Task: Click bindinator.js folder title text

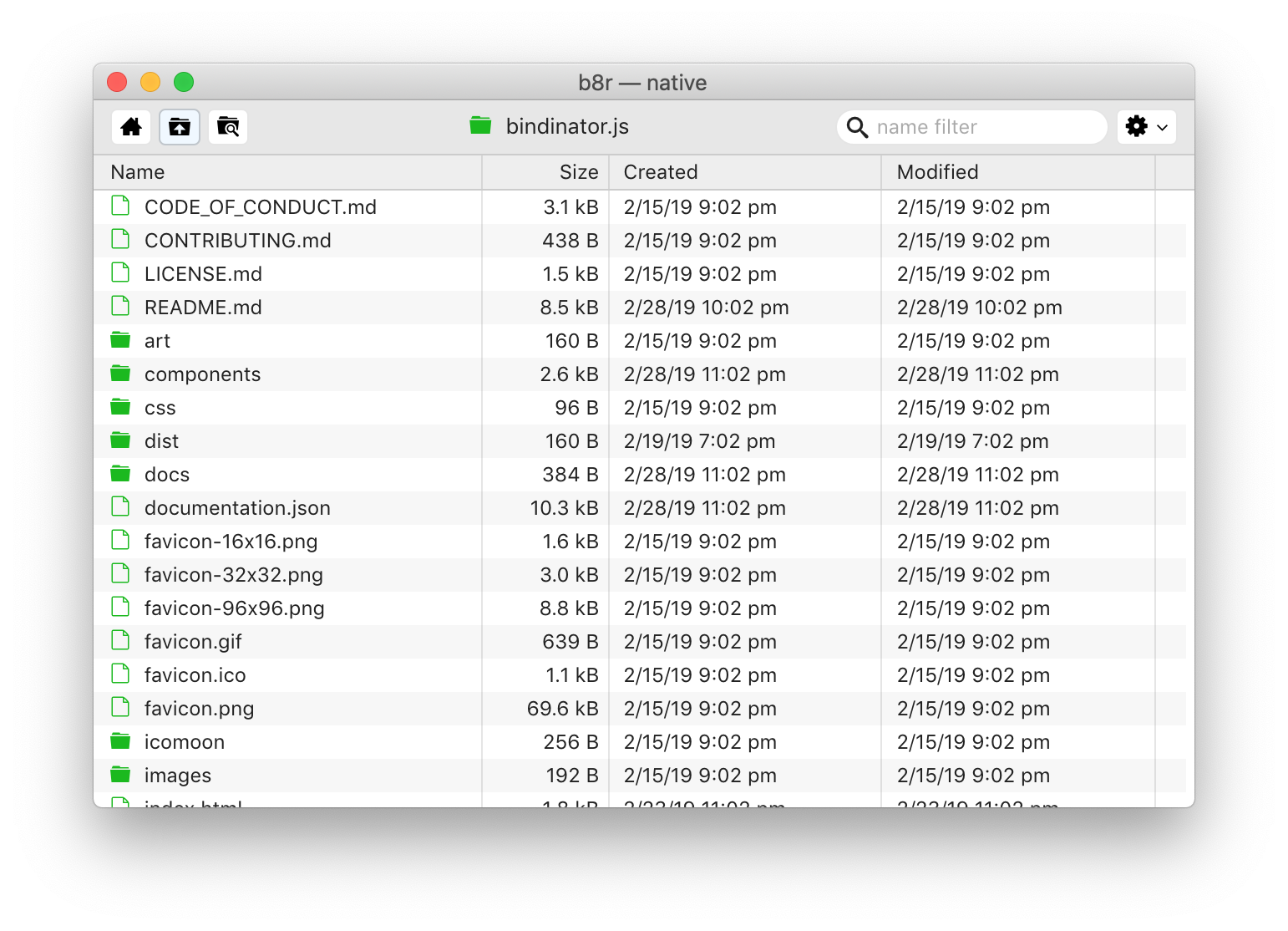Action: [x=567, y=127]
